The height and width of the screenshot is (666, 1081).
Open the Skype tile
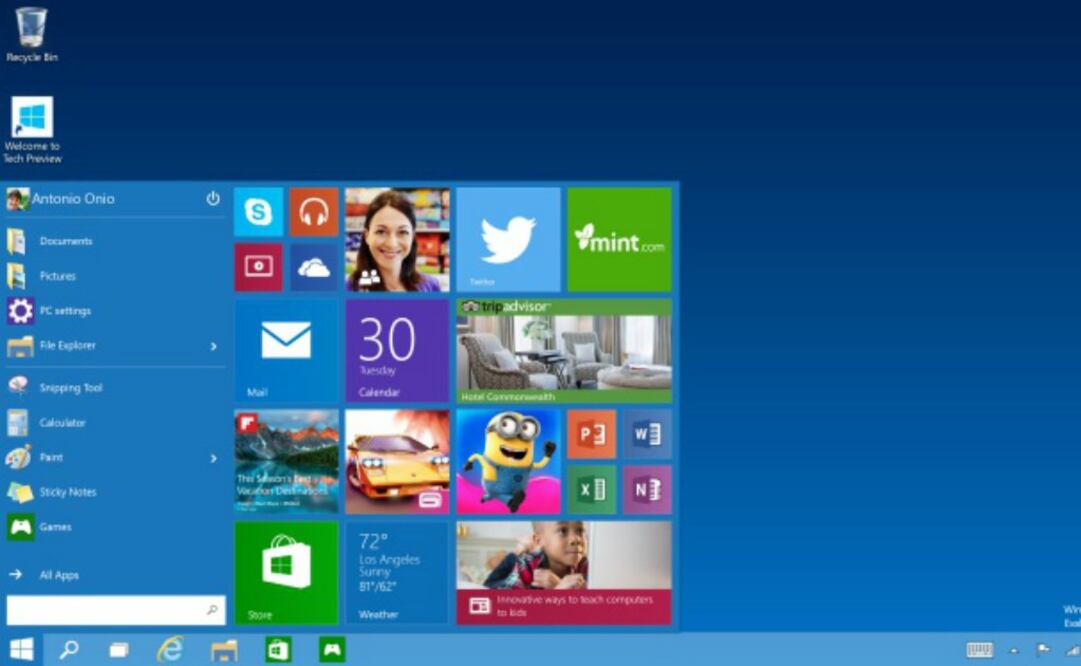tap(258, 212)
